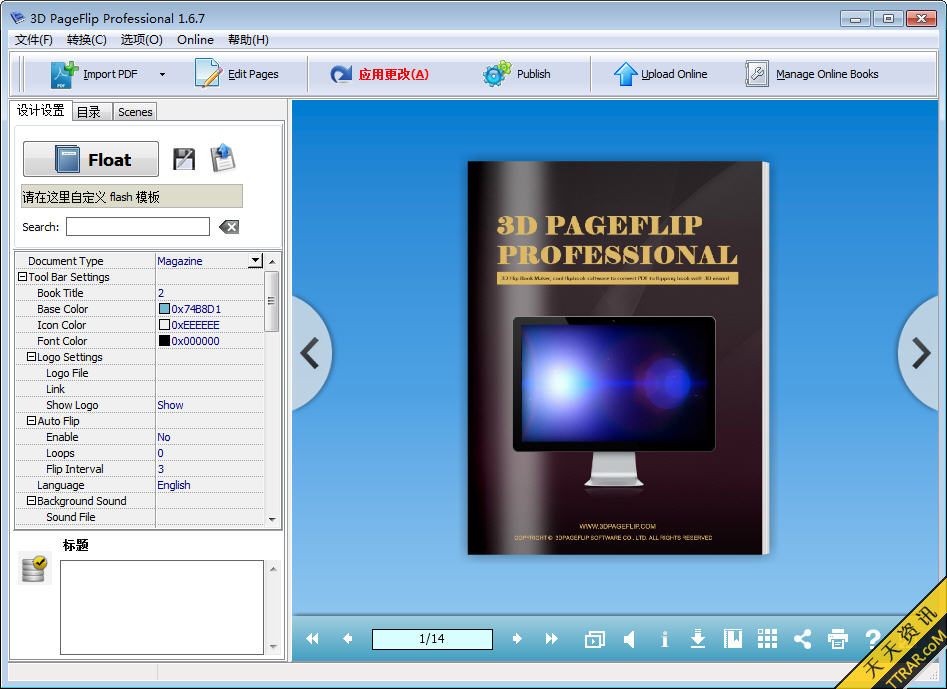
Task: Toggle the fullscreen view icon
Action: pos(595,639)
